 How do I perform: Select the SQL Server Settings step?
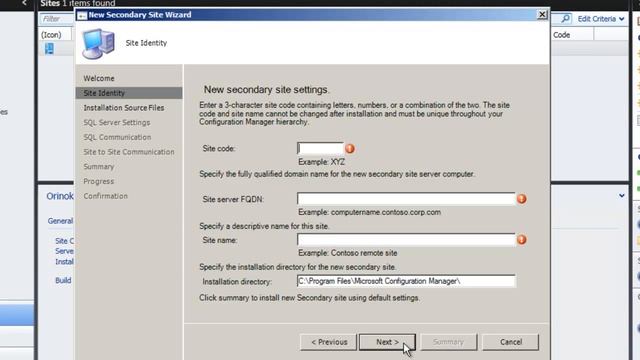(117, 122)
